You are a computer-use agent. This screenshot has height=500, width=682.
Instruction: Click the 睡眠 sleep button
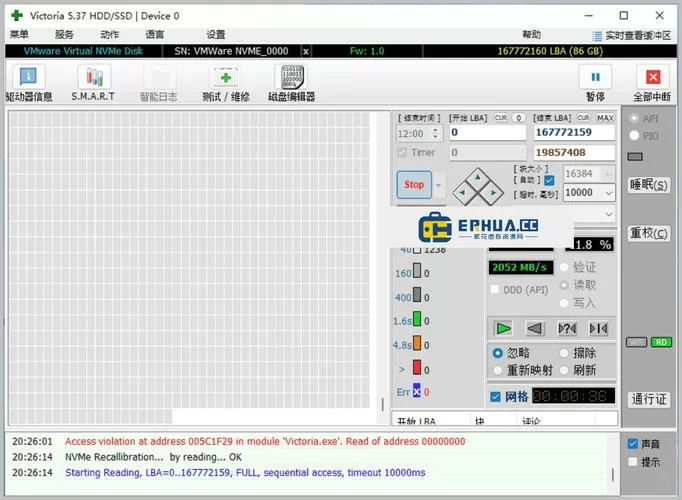click(x=648, y=185)
